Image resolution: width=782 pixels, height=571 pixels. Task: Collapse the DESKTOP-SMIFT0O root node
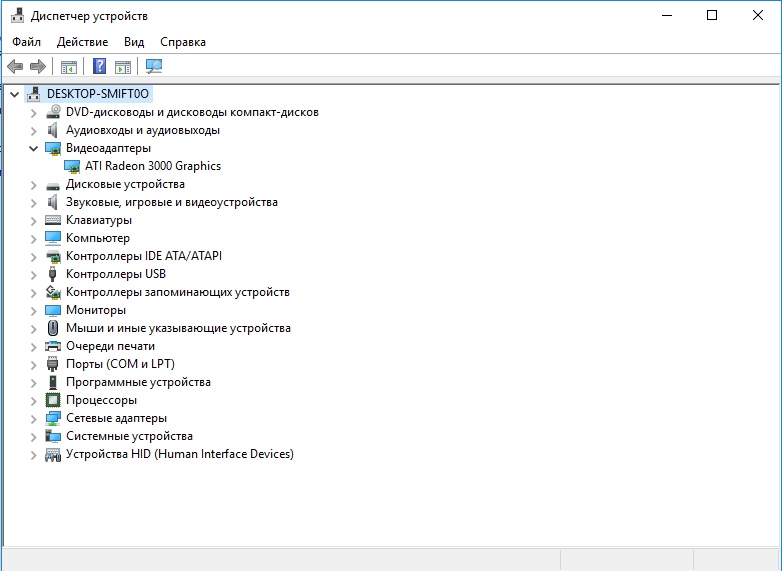pyautogui.click(x=14, y=94)
